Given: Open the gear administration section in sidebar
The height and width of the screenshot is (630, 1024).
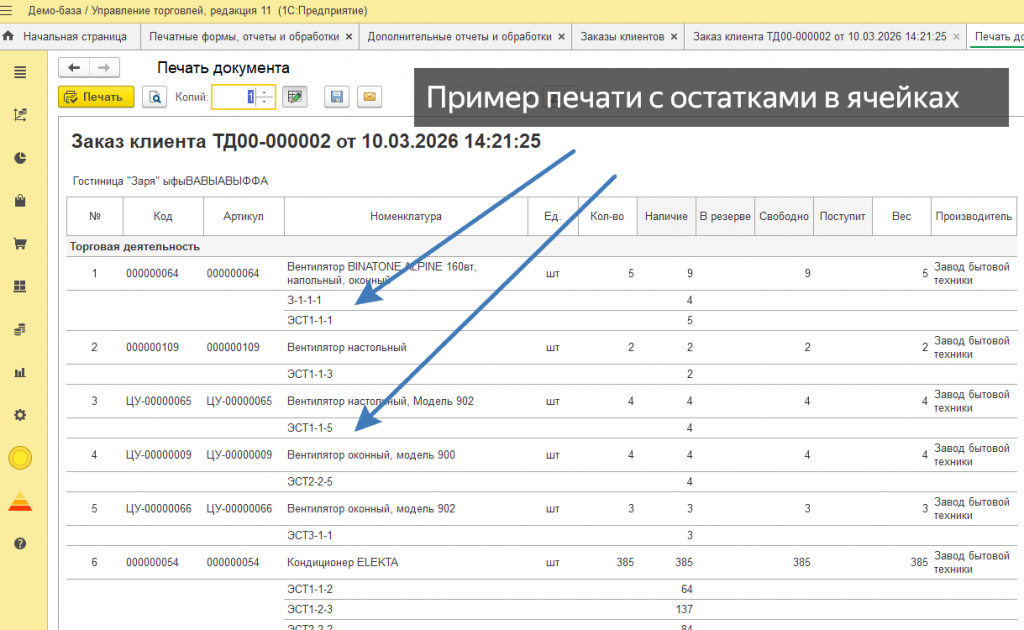Looking at the screenshot, I should pos(20,415).
